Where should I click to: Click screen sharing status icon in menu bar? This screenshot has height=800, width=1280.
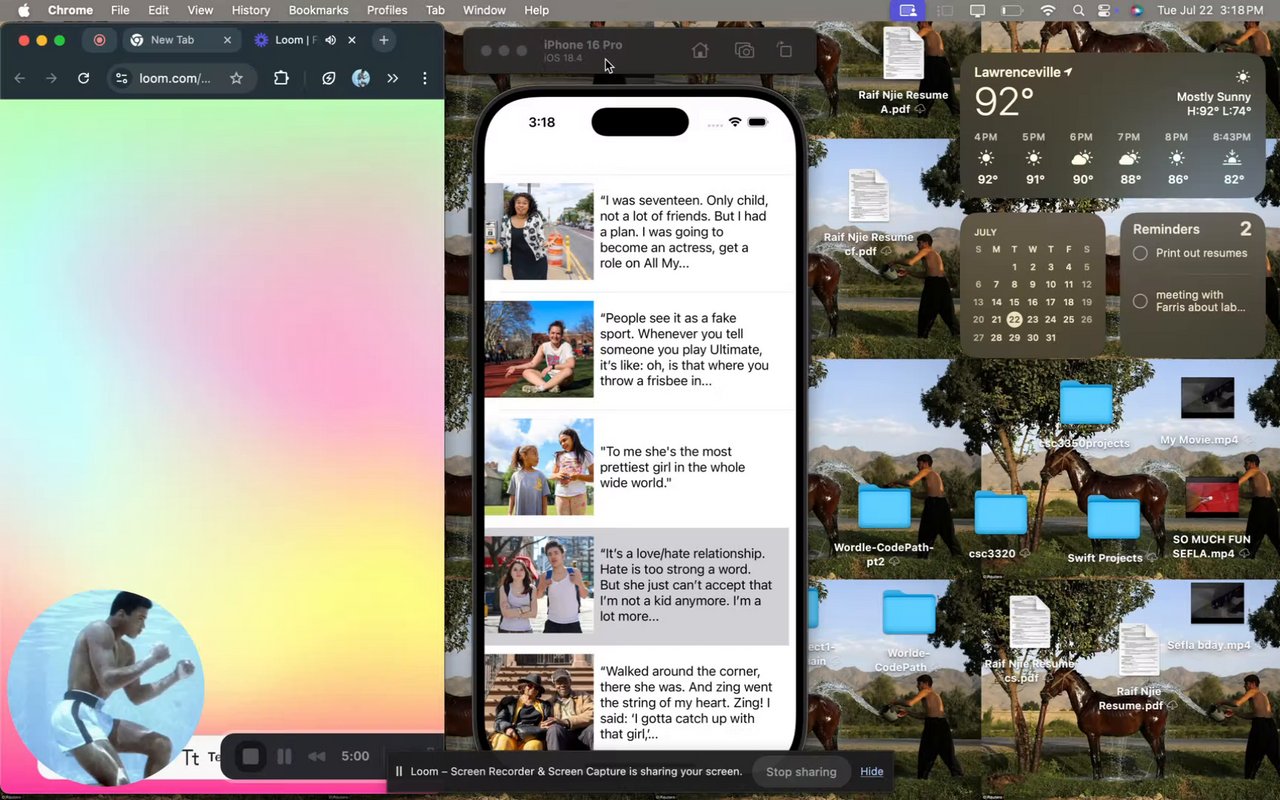(908, 10)
